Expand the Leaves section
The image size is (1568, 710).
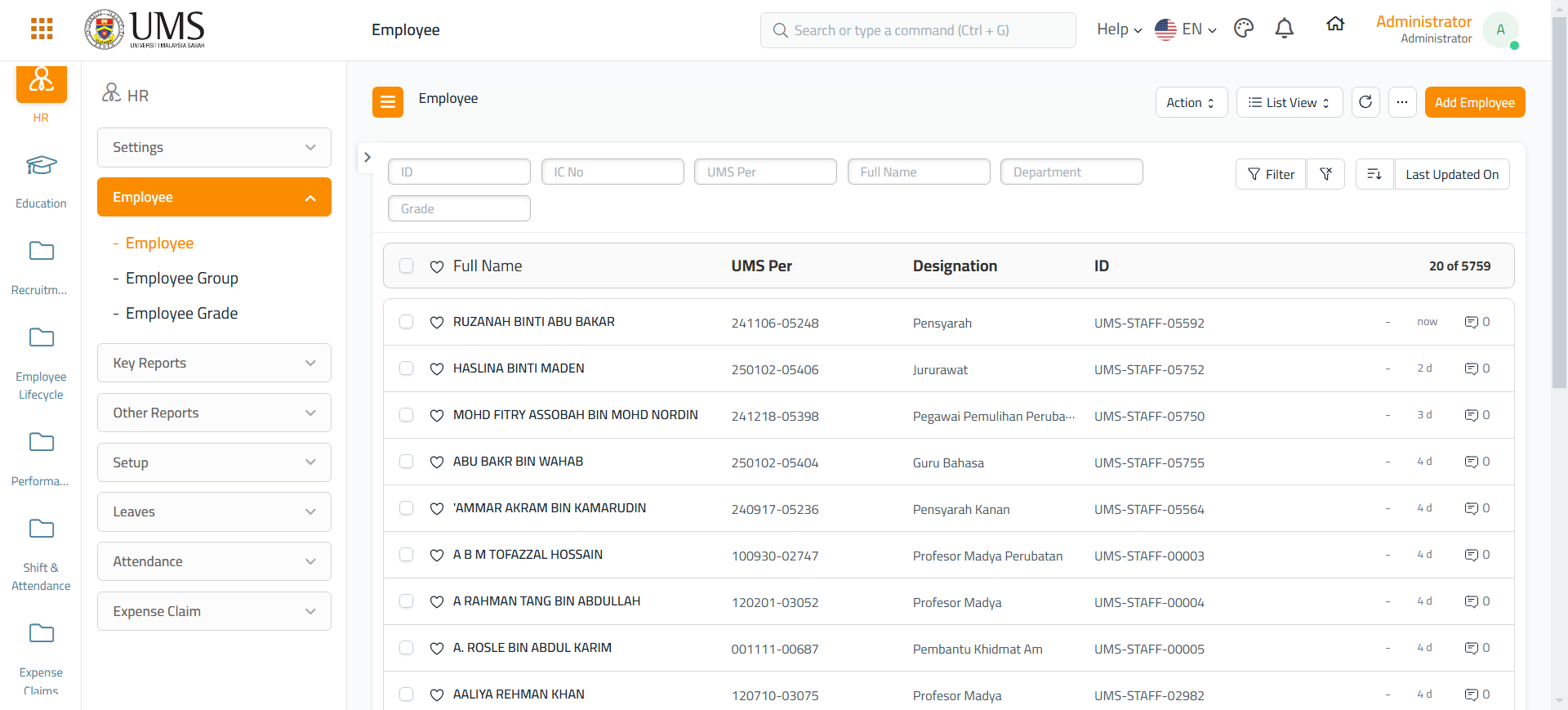point(214,511)
